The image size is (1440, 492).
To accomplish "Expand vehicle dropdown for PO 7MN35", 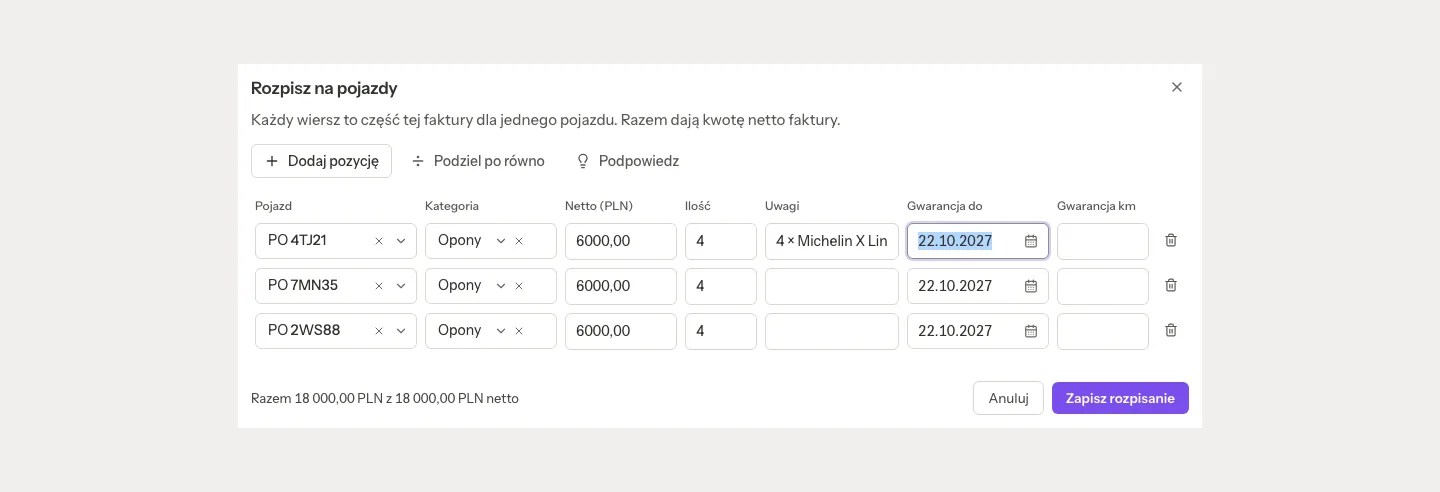I will coord(401,286).
